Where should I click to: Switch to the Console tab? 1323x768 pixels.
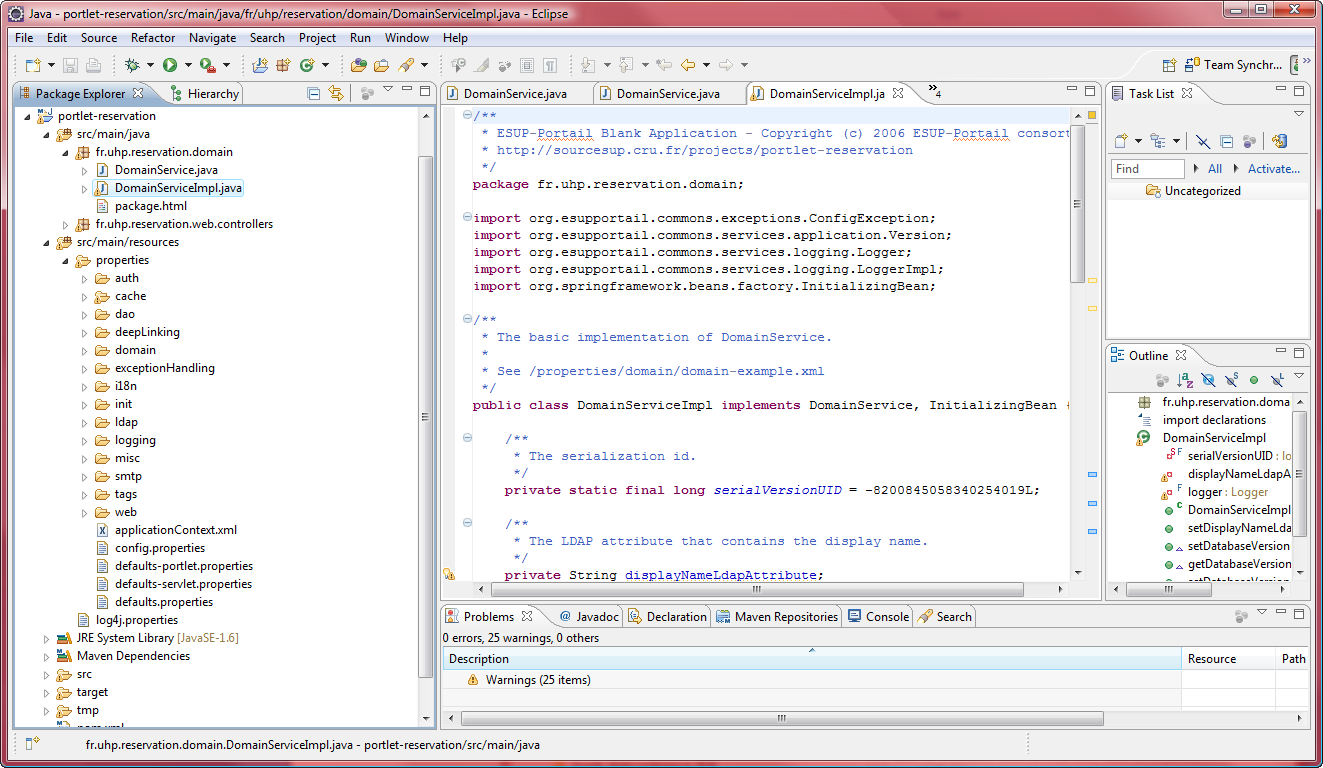coord(886,617)
